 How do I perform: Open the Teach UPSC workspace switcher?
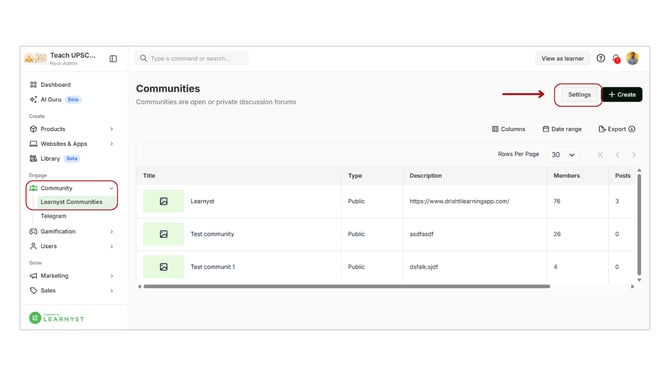coord(61,59)
